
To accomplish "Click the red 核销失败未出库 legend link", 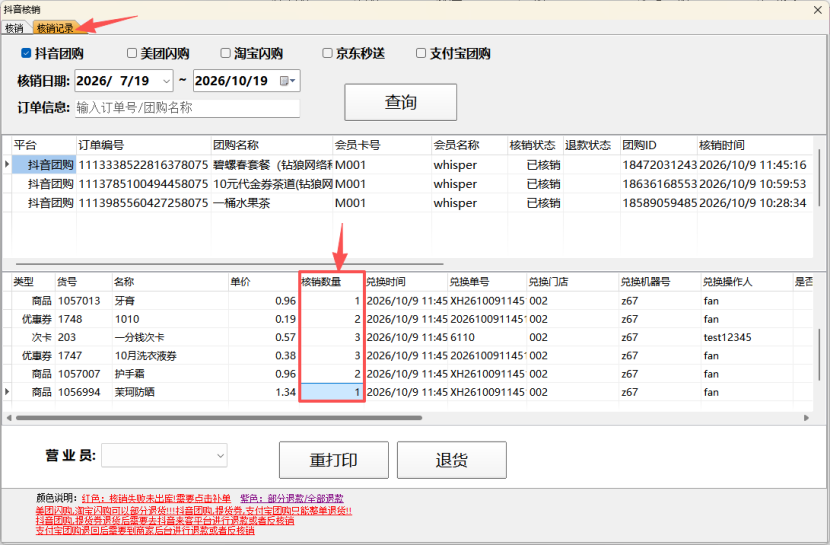I will click(x=156, y=498).
